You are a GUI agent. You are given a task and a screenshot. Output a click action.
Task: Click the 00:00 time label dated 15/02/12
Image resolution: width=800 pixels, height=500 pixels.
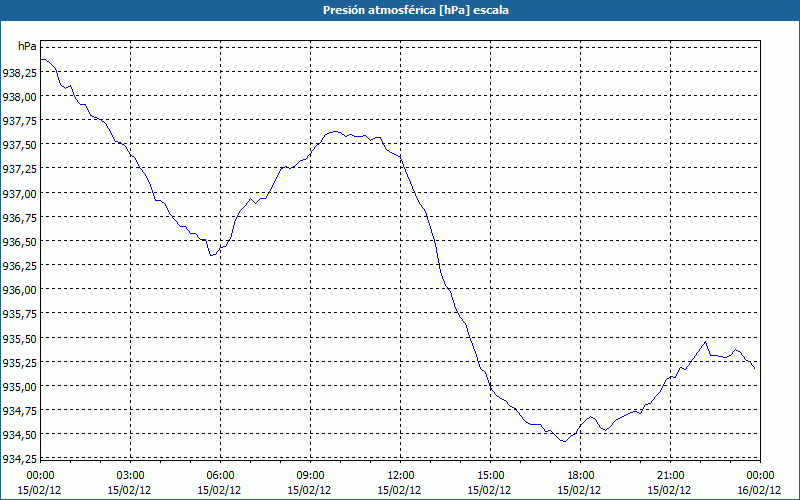point(40,476)
